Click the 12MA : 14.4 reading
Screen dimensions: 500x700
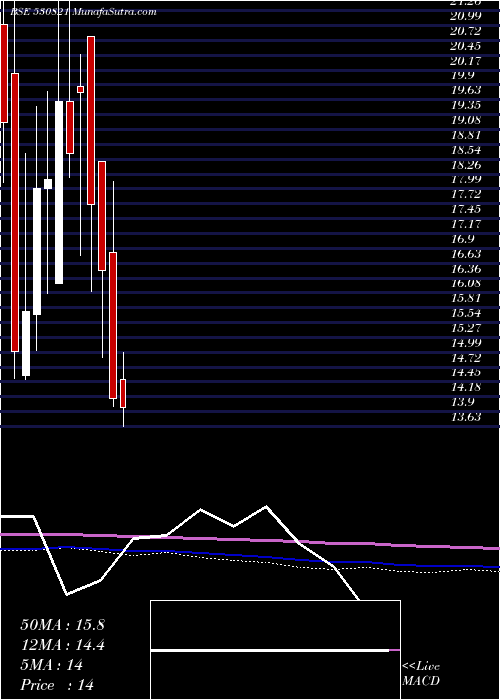(x=62, y=645)
